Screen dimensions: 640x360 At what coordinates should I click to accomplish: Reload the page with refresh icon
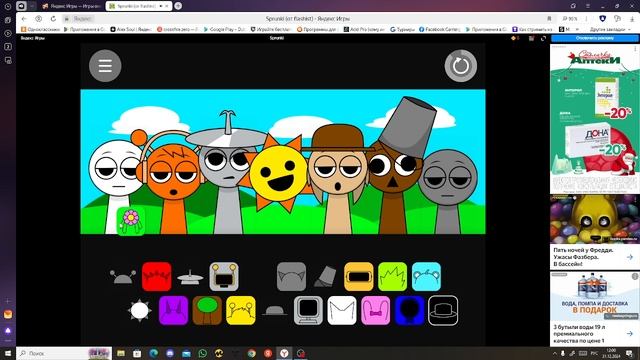pos(53,19)
